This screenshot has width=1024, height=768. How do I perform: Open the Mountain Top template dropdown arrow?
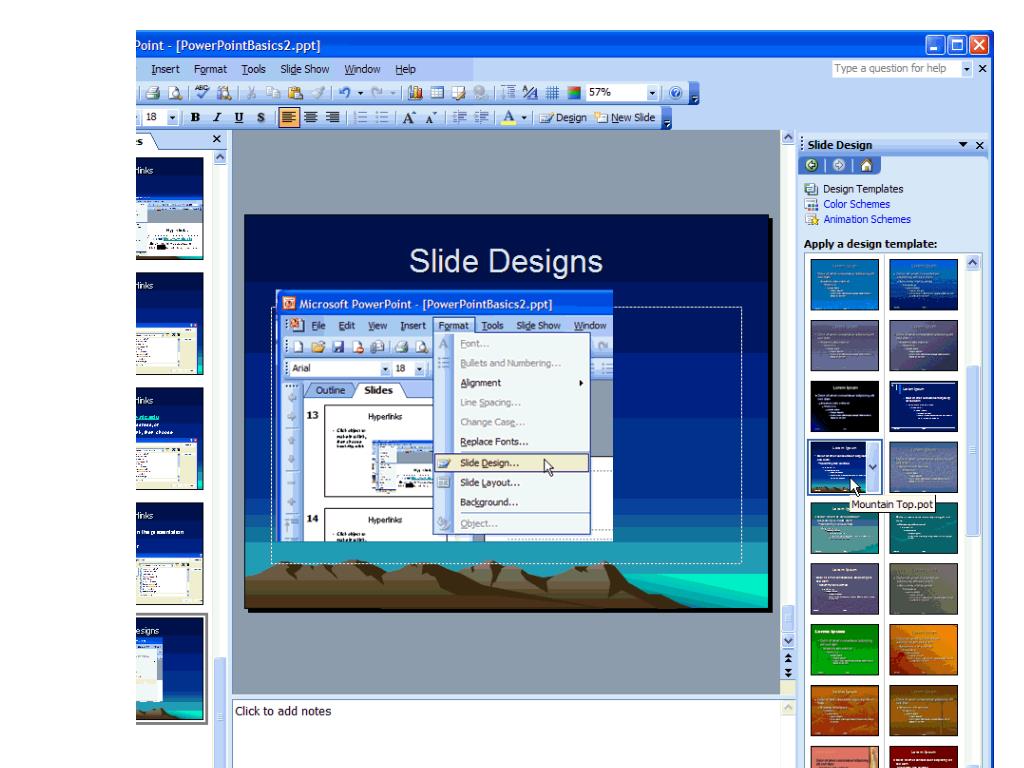873,467
